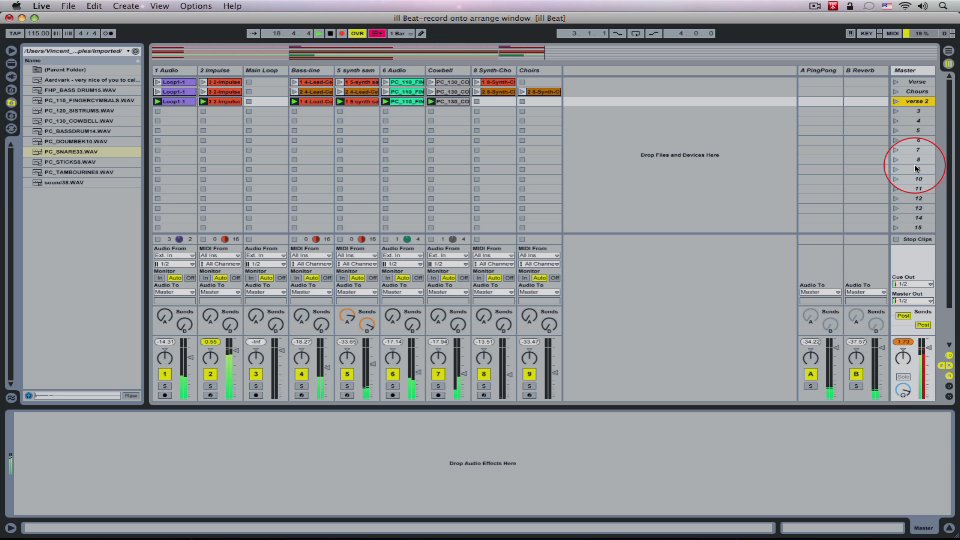The height and width of the screenshot is (540, 960).
Task: Toggle track 2 Impulse activator button
Action: 210,374
